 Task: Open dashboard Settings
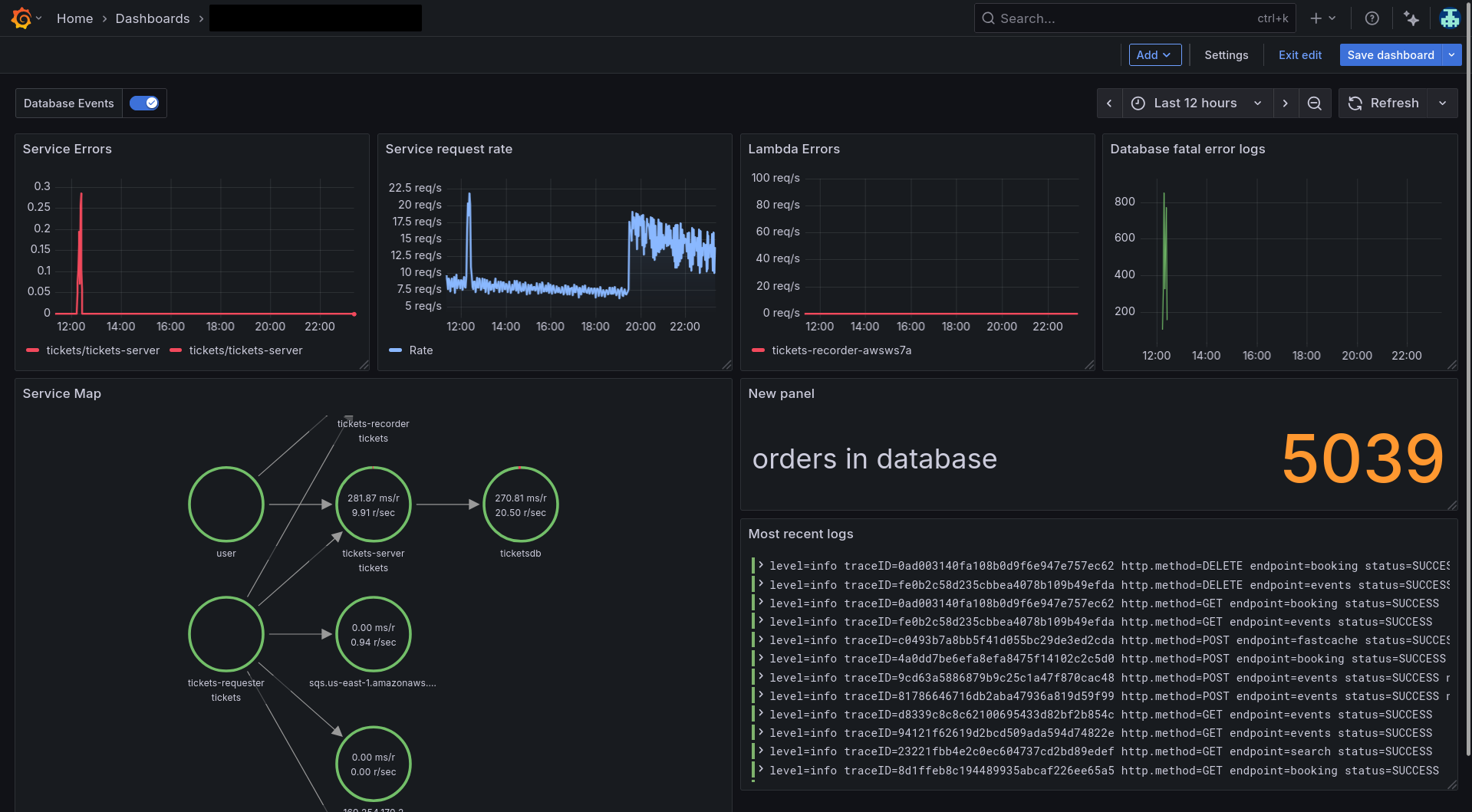tap(1226, 55)
